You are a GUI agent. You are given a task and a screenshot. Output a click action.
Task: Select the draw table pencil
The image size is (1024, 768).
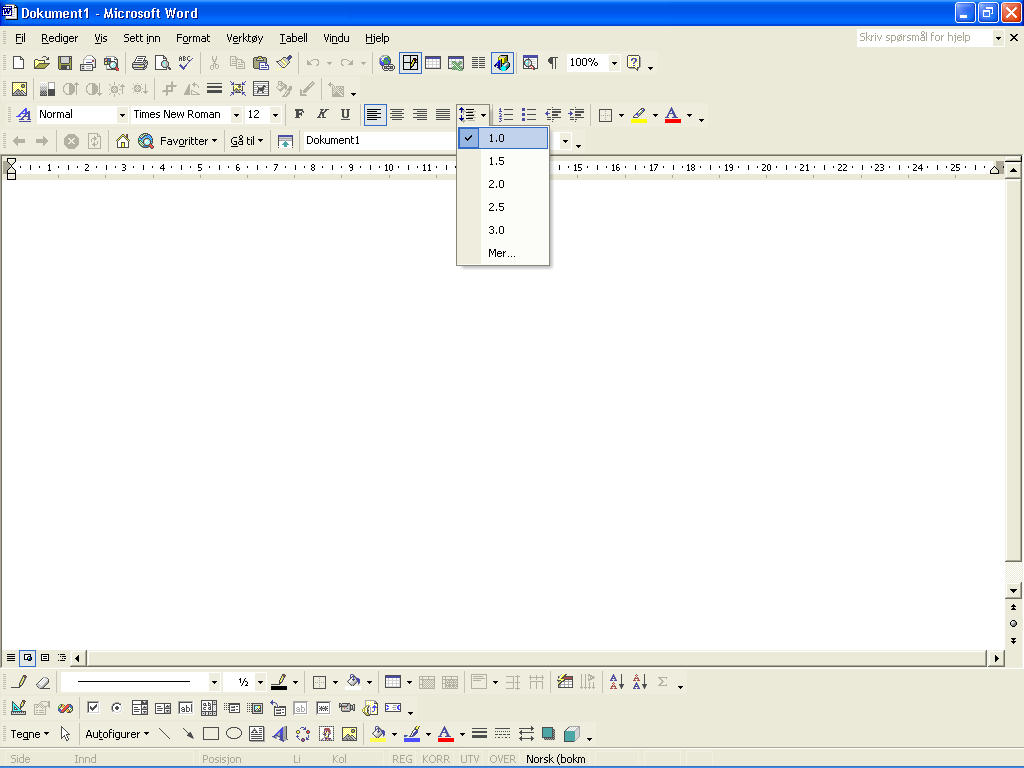(20, 682)
